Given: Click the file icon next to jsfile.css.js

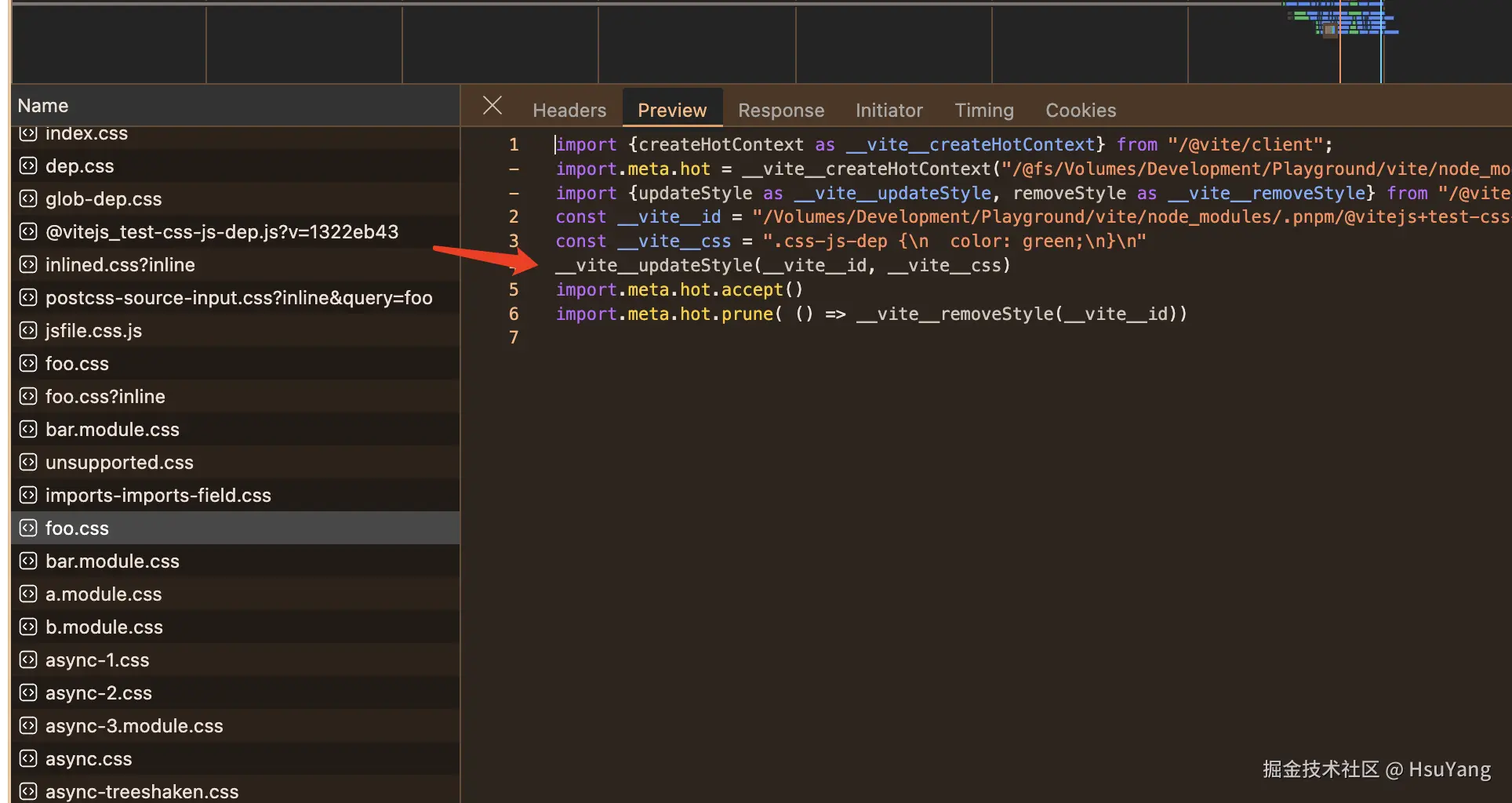Looking at the screenshot, I should point(28,331).
